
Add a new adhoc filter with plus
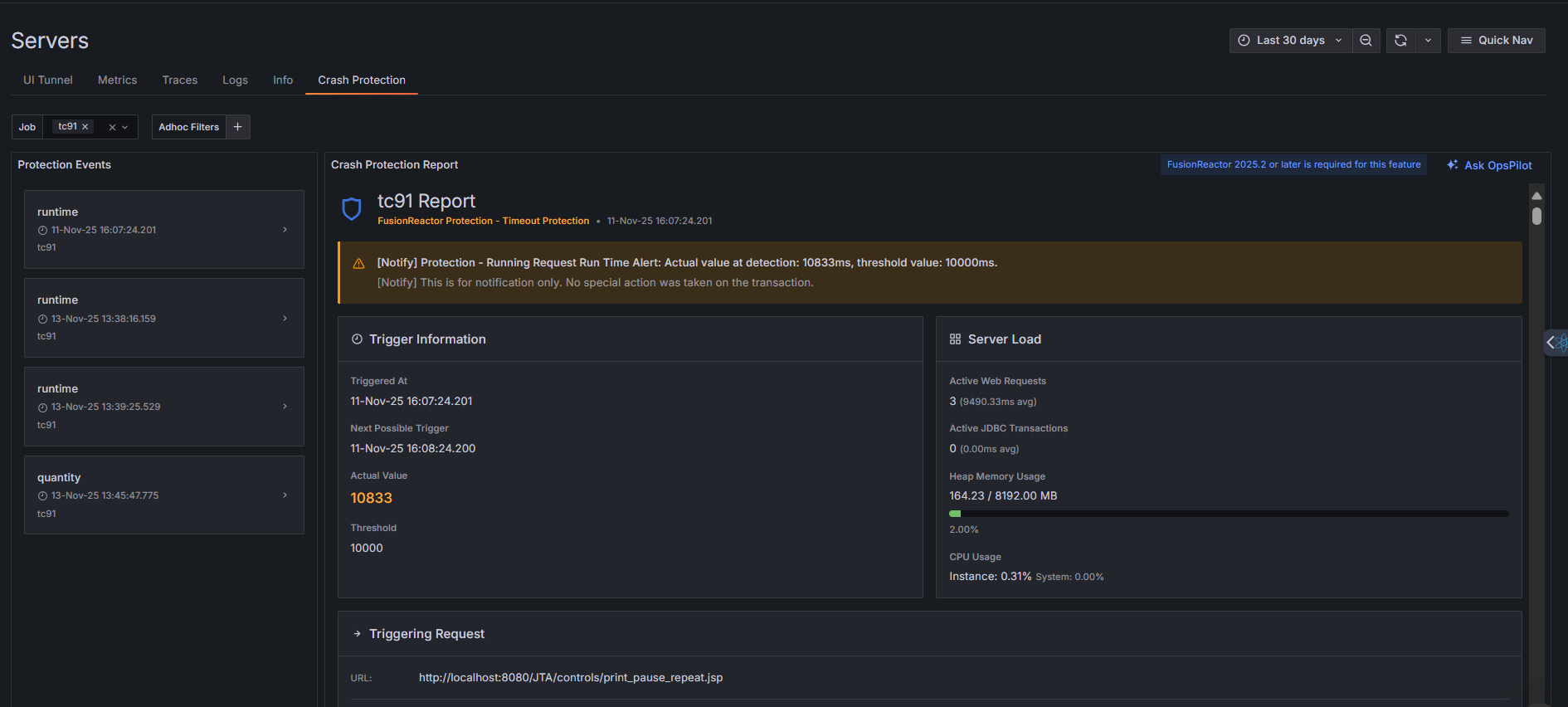[x=238, y=127]
